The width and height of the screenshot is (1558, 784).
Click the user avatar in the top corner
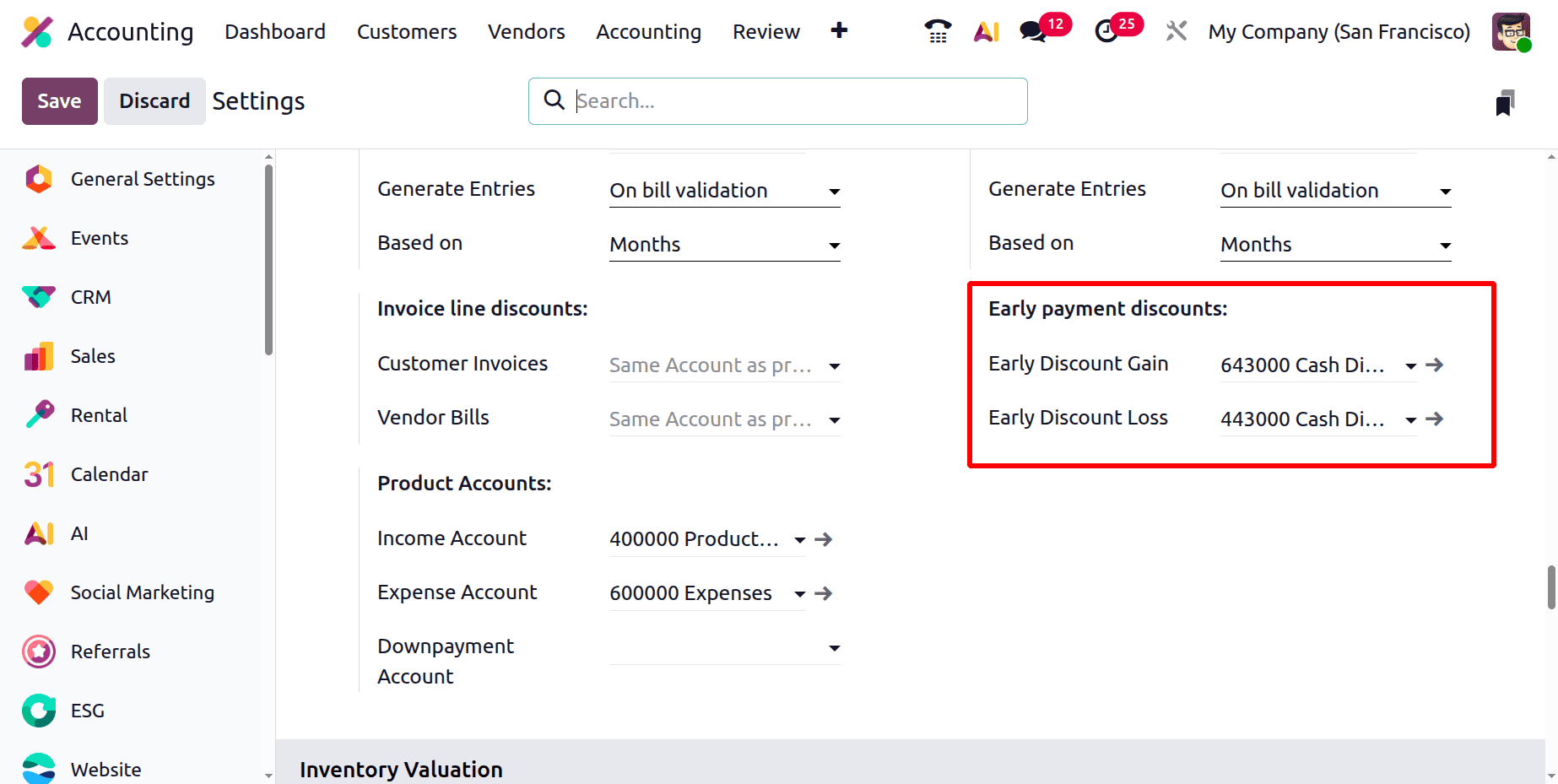(x=1511, y=31)
